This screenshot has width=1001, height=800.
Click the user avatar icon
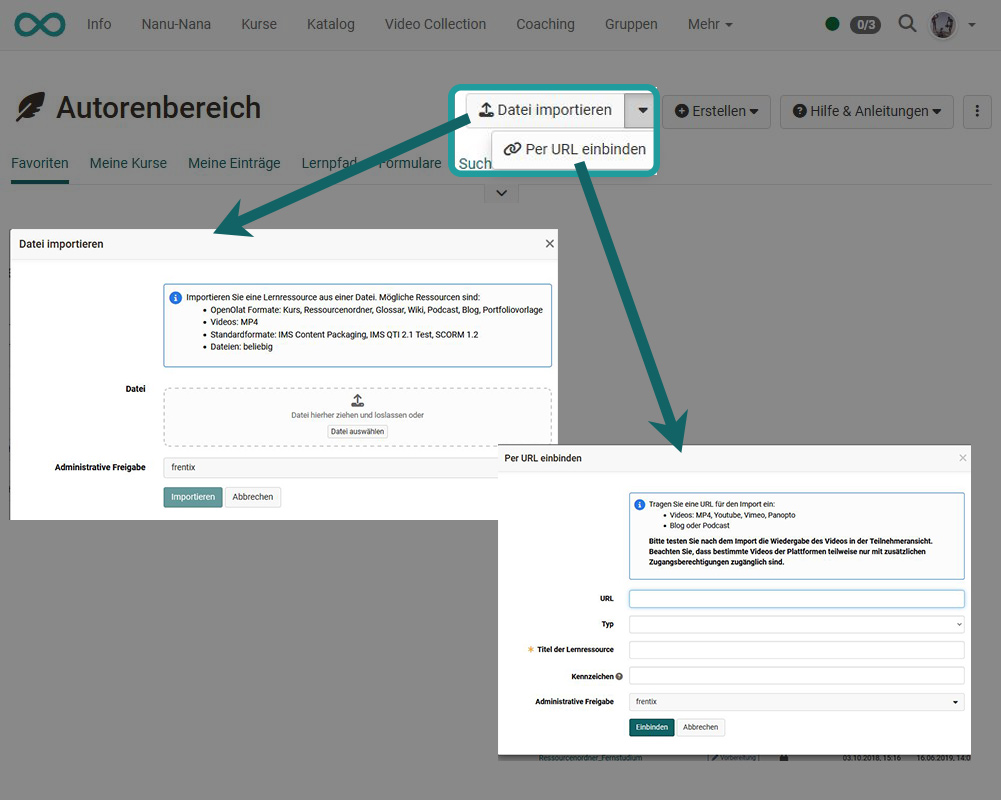click(x=943, y=25)
